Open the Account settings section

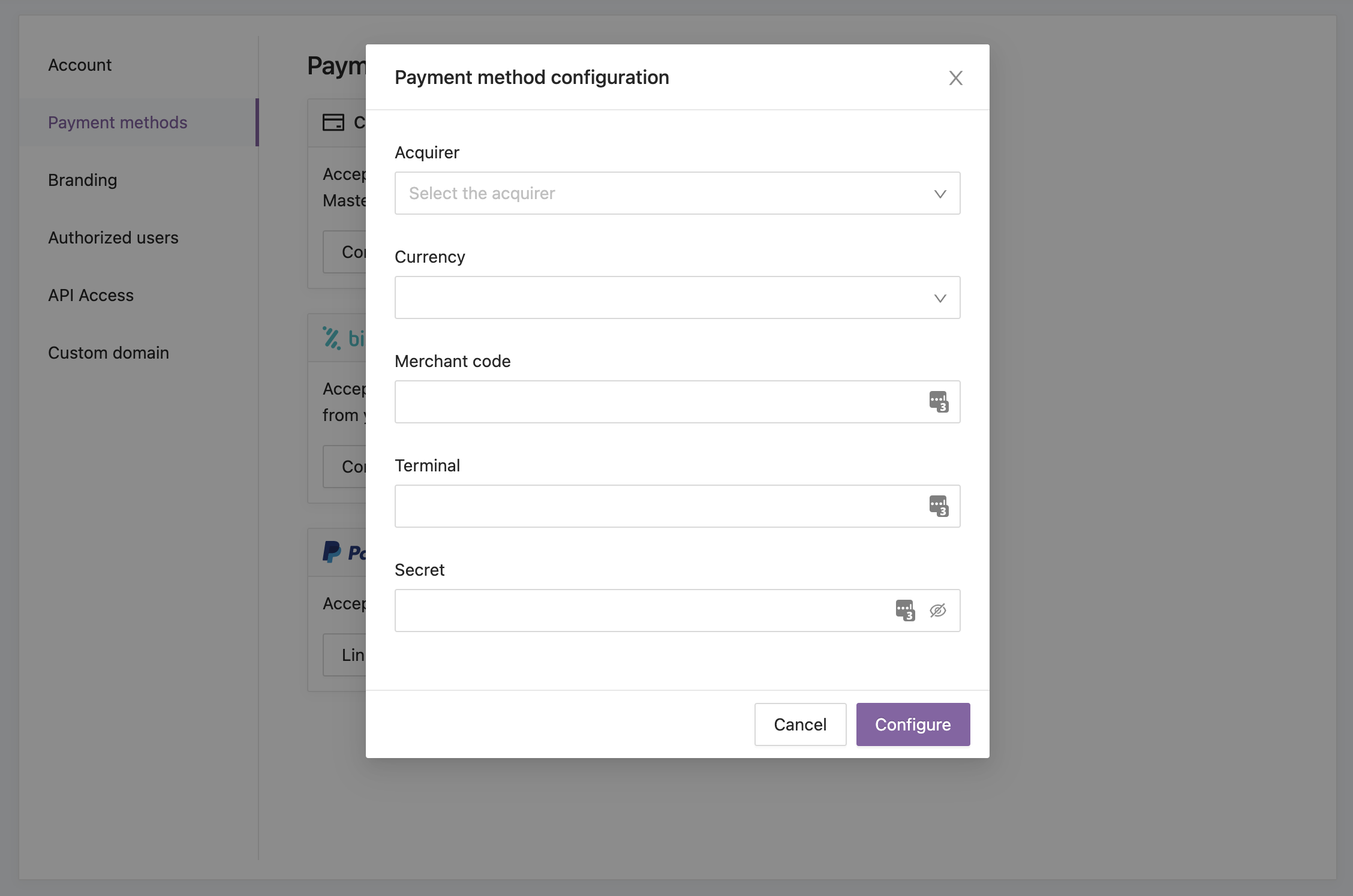coord(80,65)
